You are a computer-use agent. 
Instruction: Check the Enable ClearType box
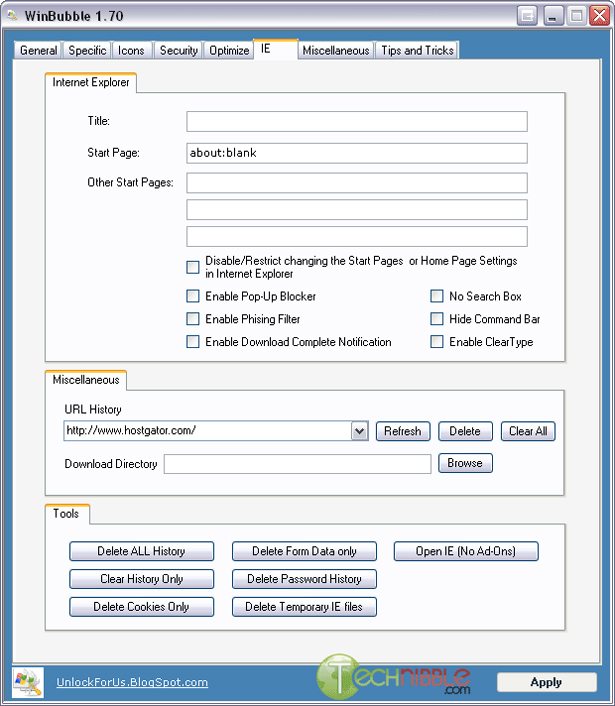tap(437, 342)
